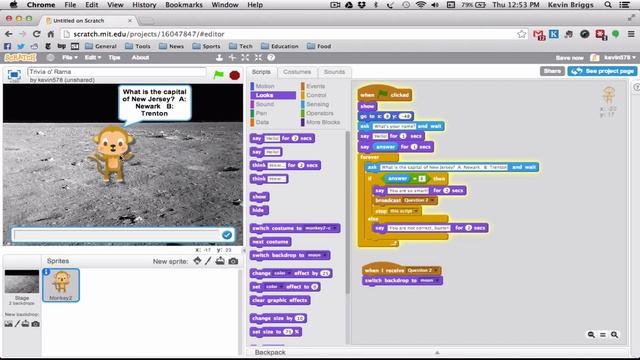
Task: Click the green flag to start project
Action: click(x=219, y=75)
